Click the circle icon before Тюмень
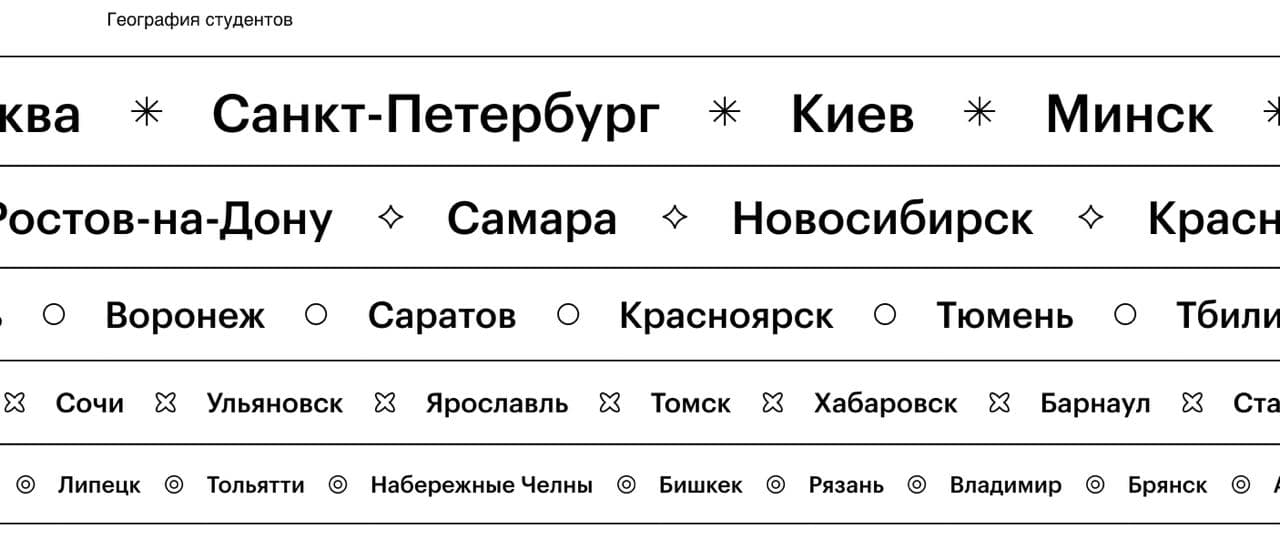1280x550 pixels. [885, 315]
